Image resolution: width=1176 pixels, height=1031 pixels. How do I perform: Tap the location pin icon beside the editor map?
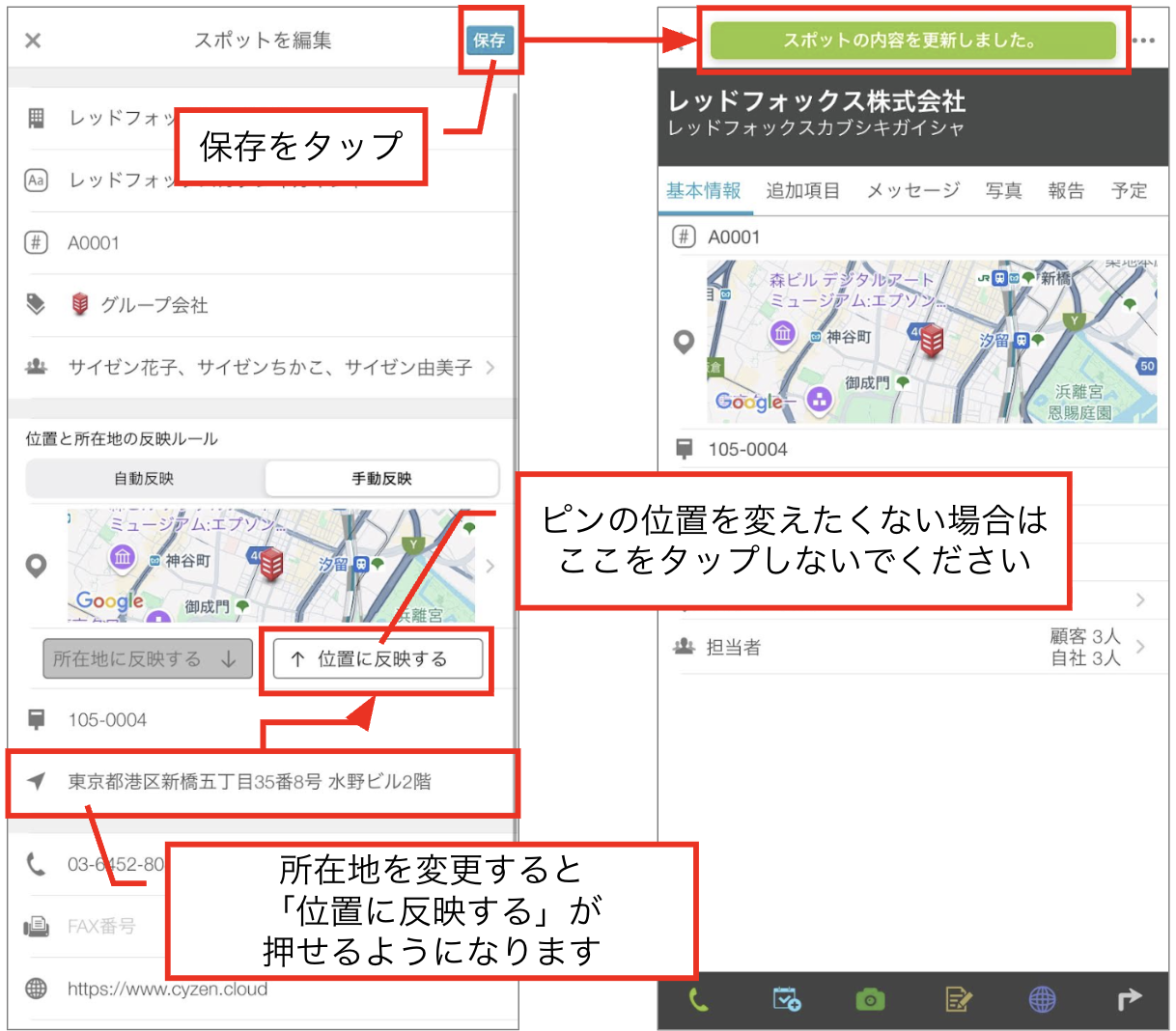tap(36, 566)
